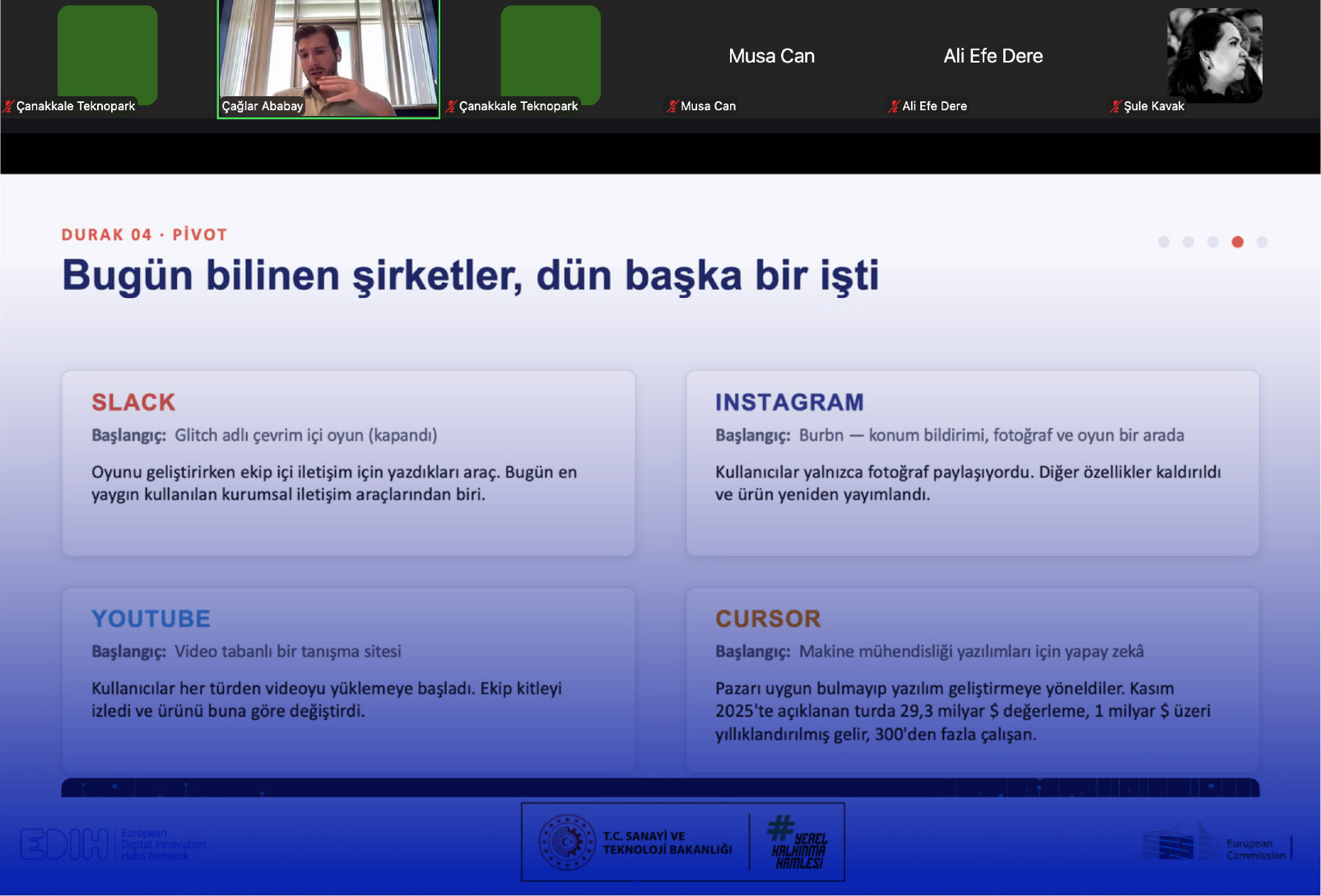The width and height of the screenshot is (1321, 896).
Task: Click the "European Commission" footer text
Action: pyautogui.click(x=1256, y=849)
